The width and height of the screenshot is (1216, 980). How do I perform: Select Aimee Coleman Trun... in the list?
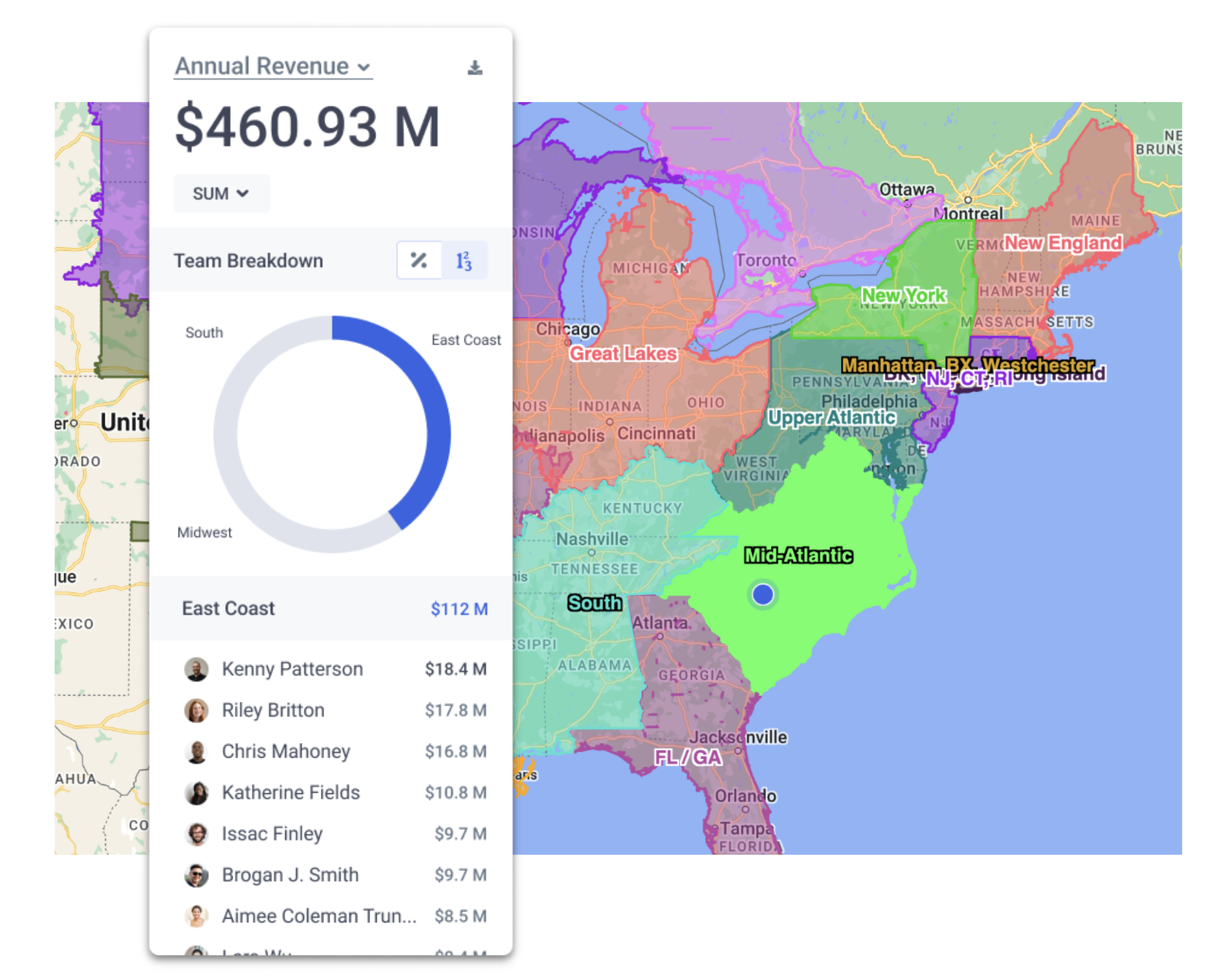[x=331, y=916]
